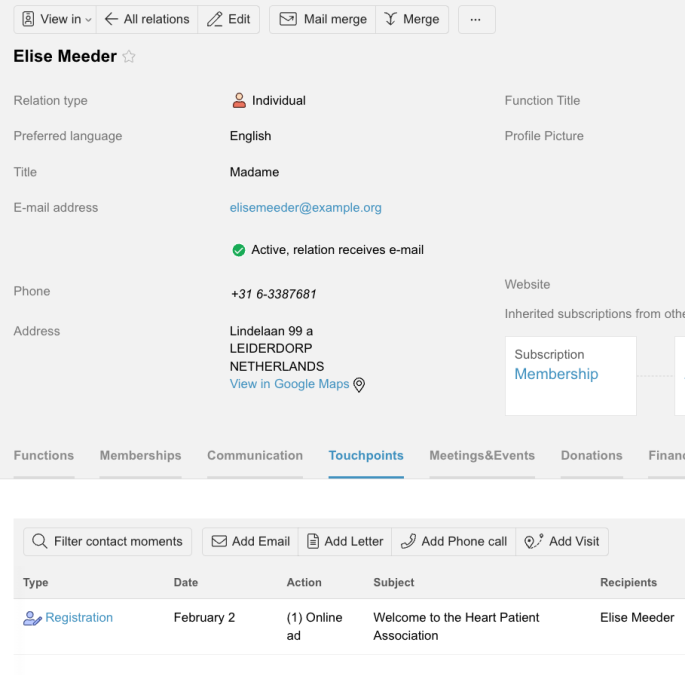This screenshot has width=685, height=685.
Task: Open the View in dropdown
Action: (x=55, y=19)
